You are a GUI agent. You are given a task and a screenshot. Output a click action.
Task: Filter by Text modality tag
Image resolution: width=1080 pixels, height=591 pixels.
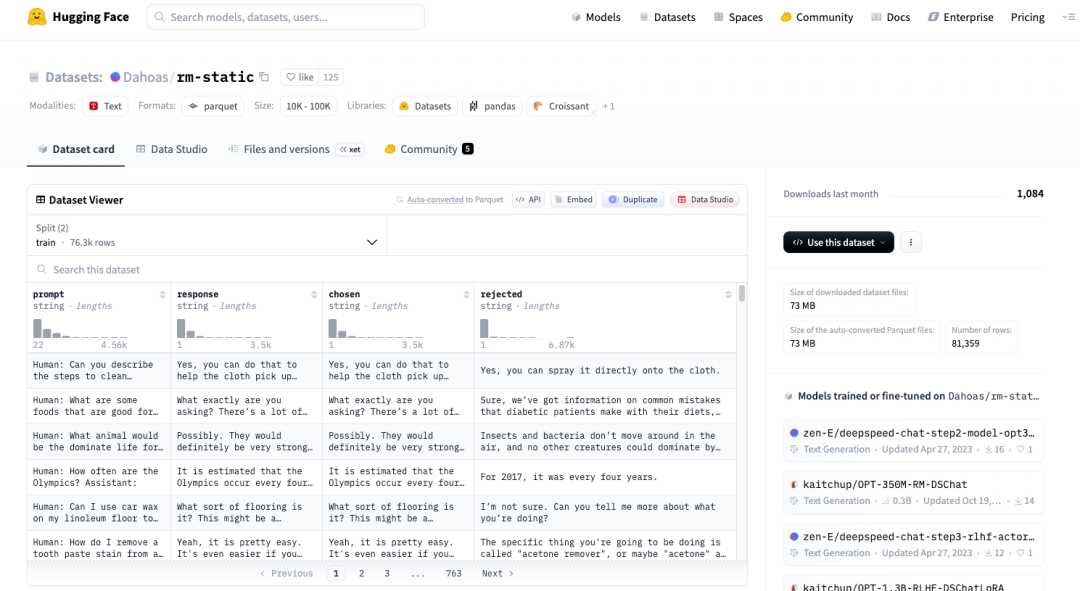[105, 106]
